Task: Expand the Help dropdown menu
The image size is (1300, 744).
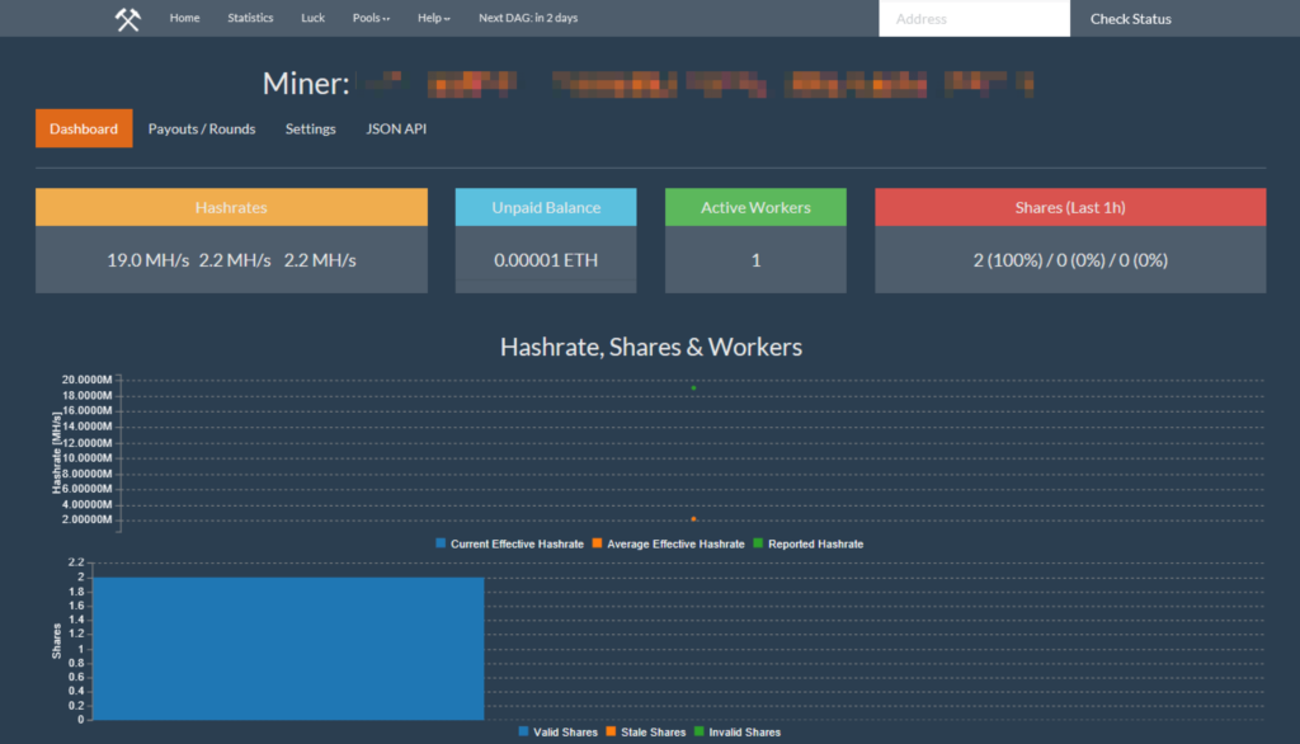Action: [434, 18]
